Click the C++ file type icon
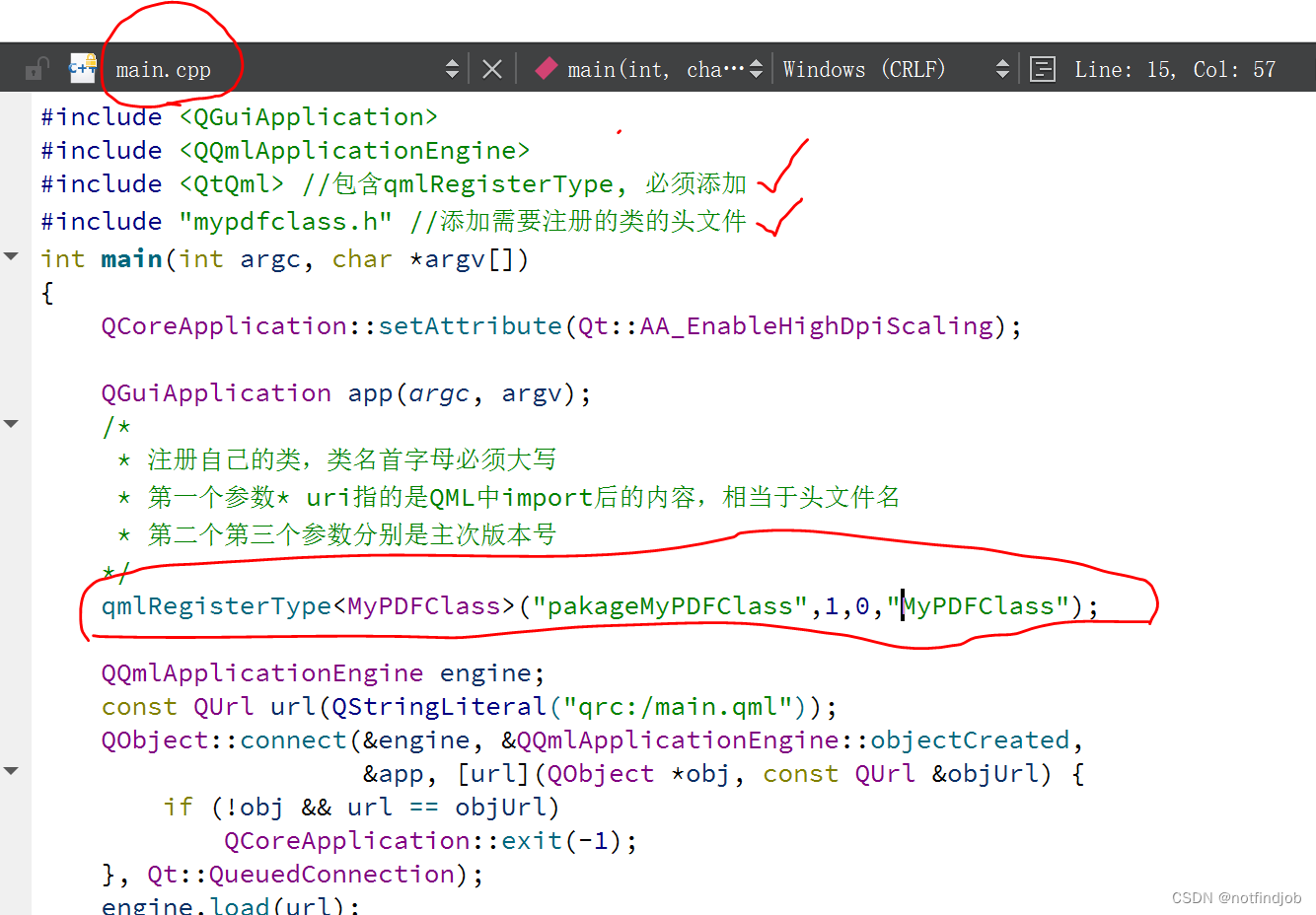 pyautogui.click(x=82, y=68)
